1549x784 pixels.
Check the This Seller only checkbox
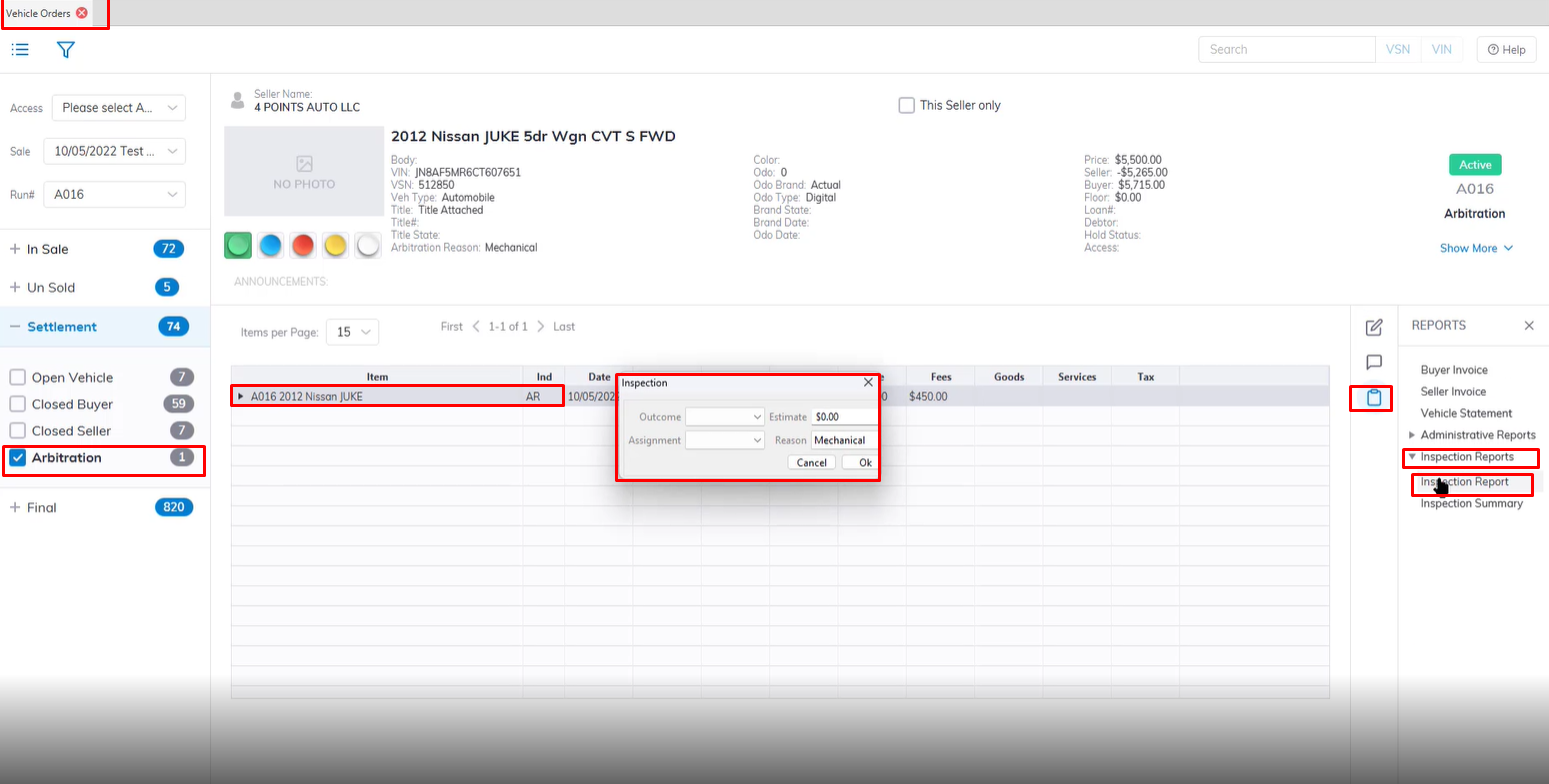point(907,105)
